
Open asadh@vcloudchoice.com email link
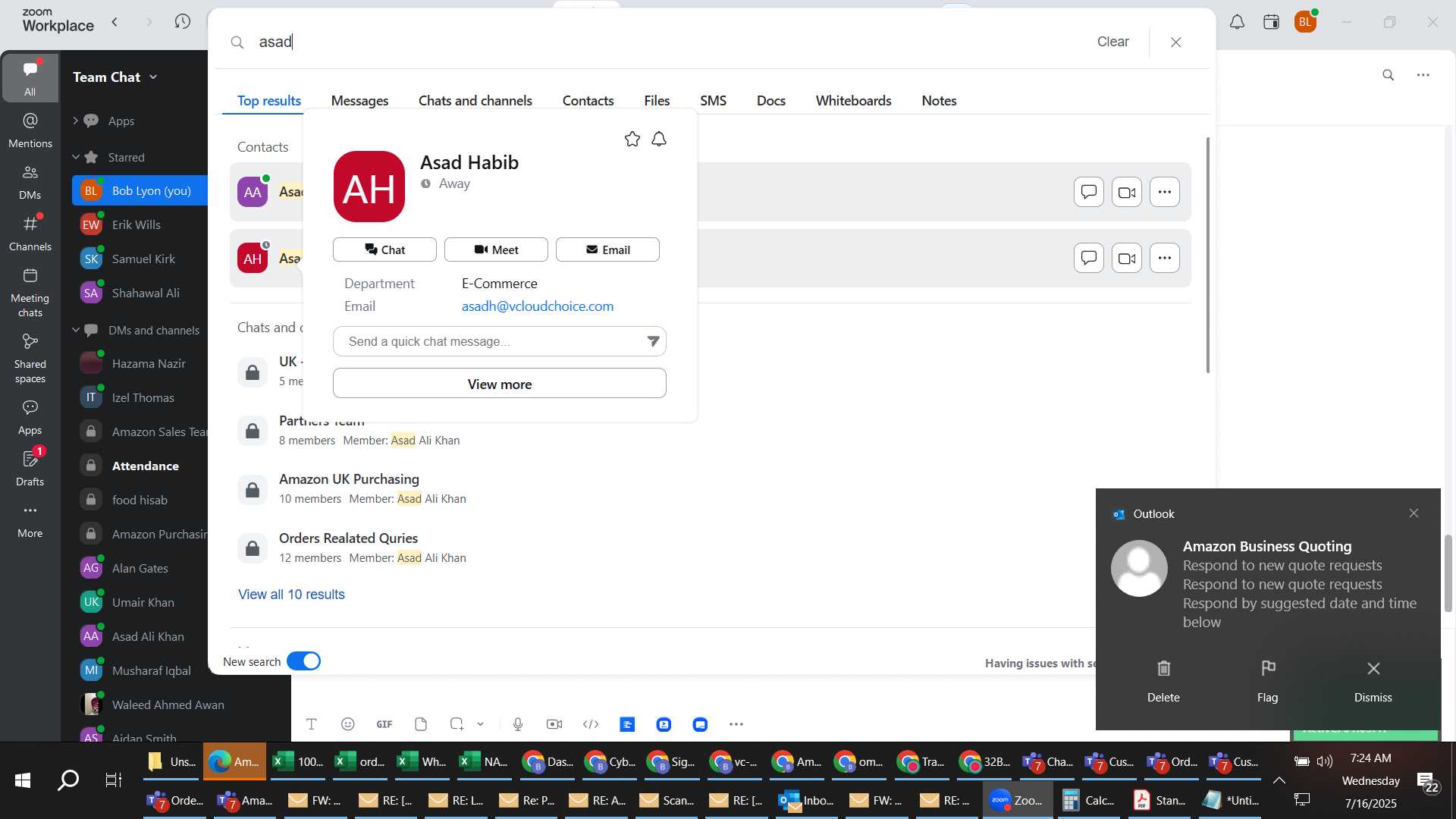538,306
